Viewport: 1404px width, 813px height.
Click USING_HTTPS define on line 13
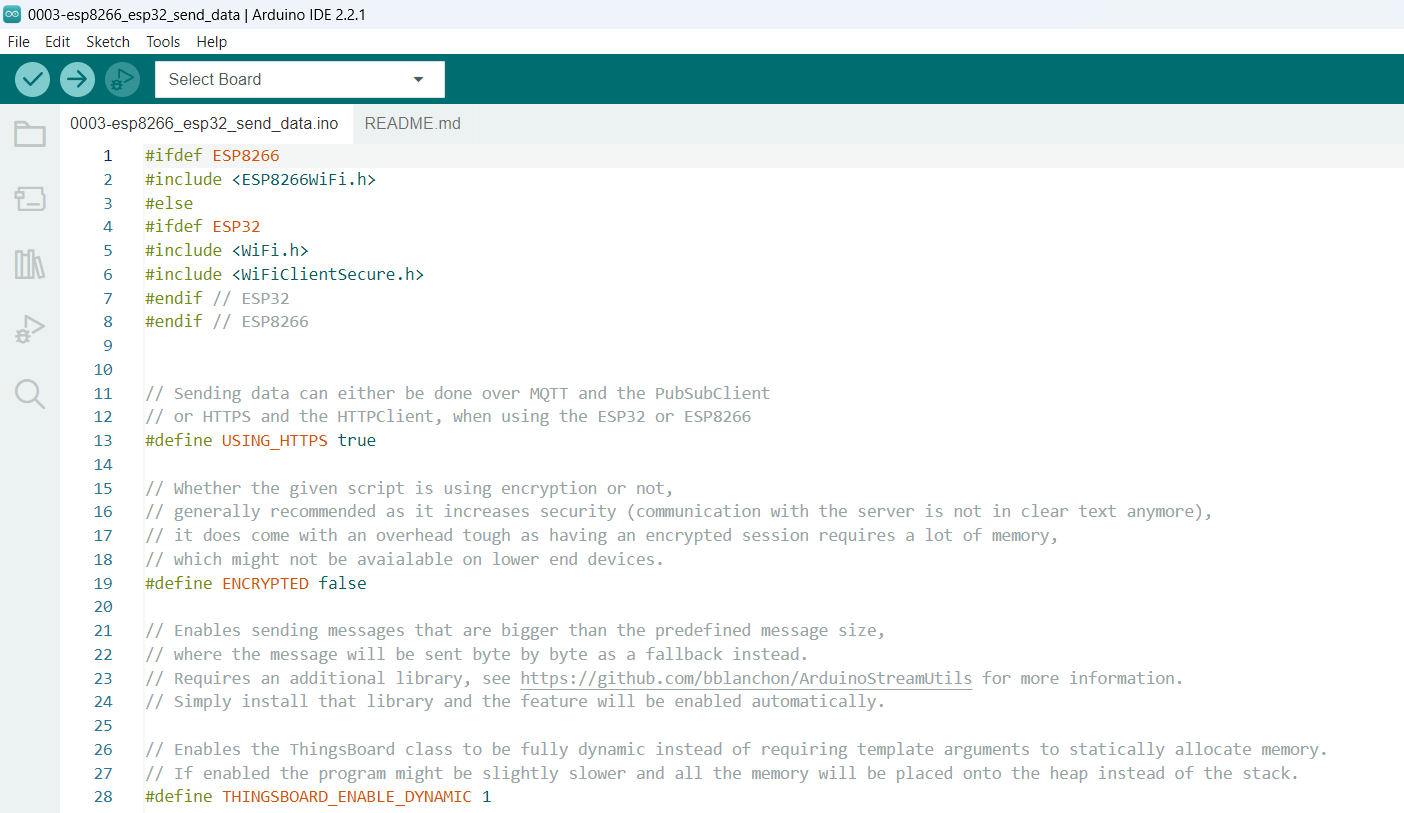(x=275, y=440)
